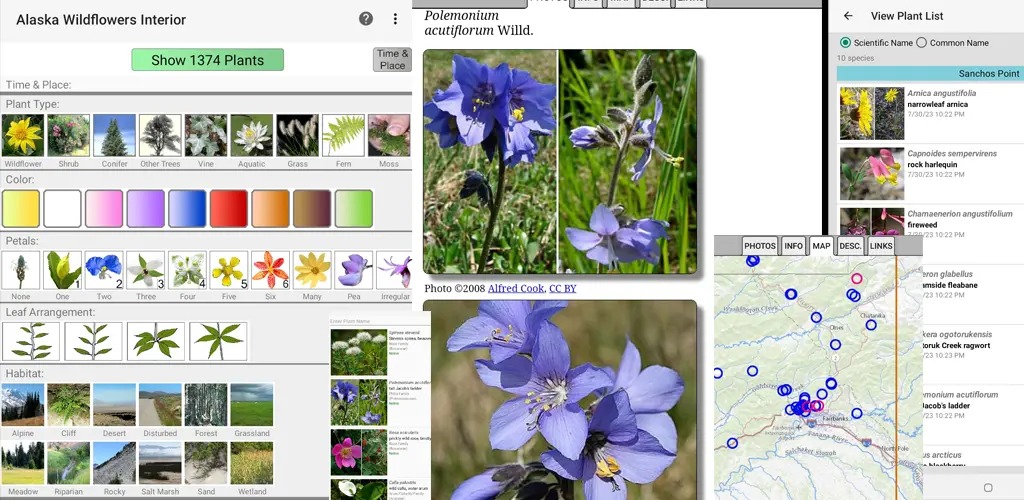Choose the Pea petal shape option

353,270
